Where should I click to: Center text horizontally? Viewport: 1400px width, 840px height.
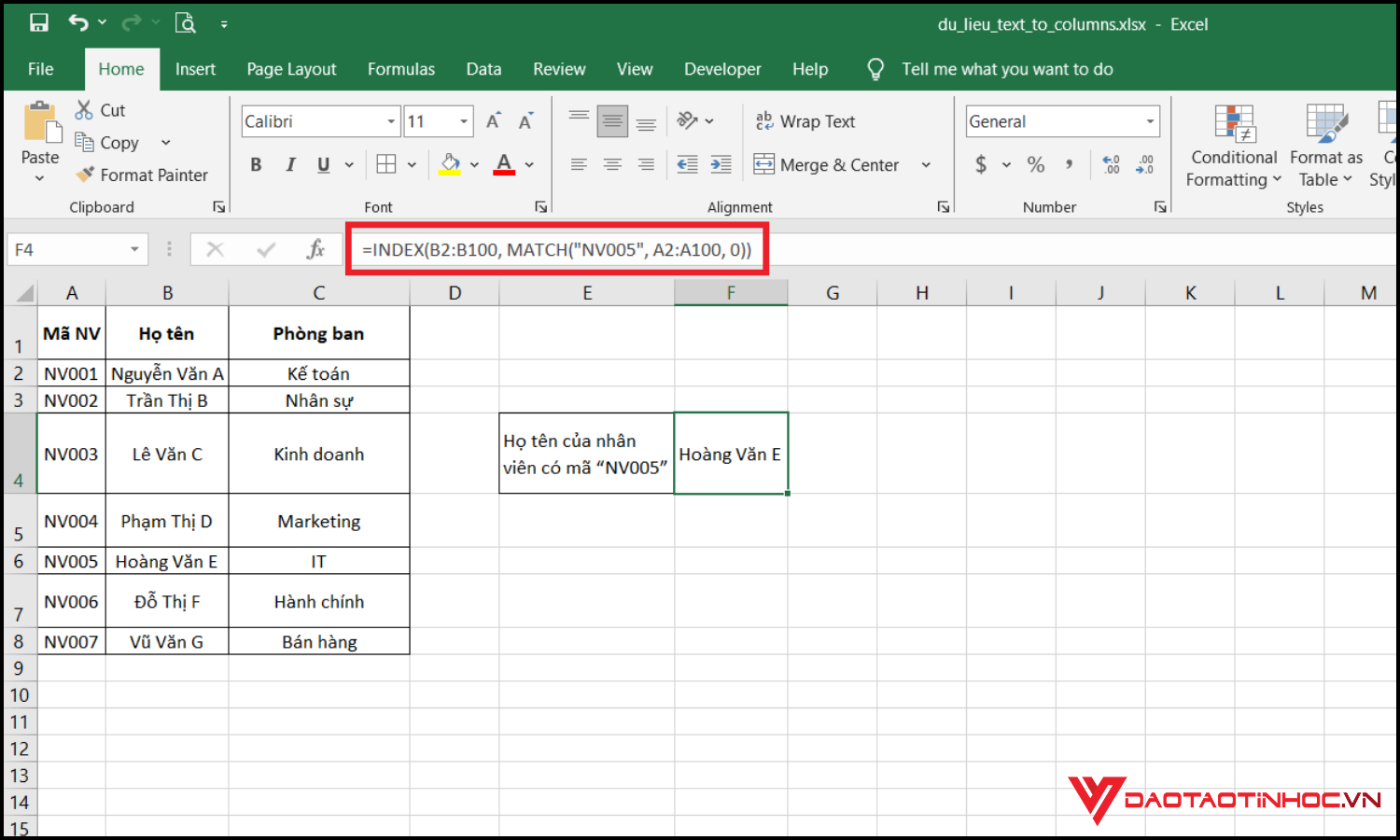point(612,165)
